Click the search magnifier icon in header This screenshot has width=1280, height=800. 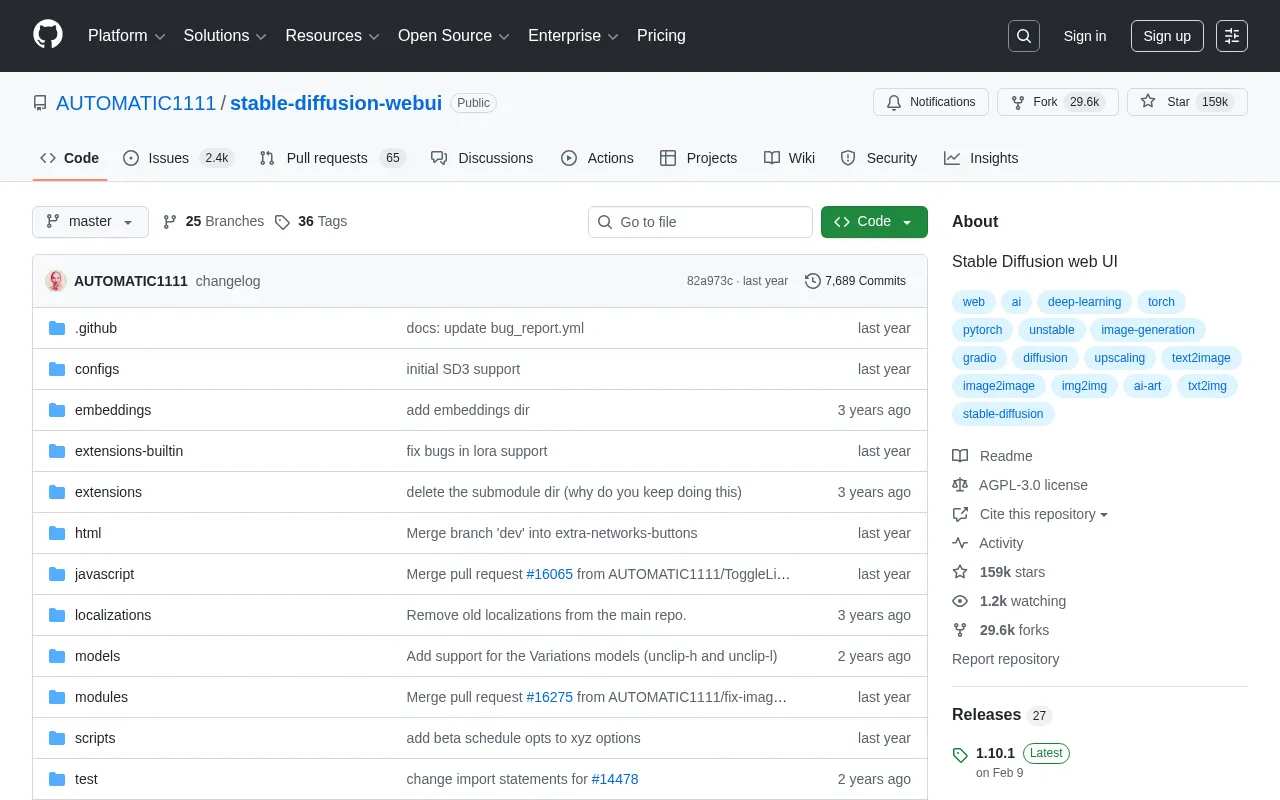pyautogui.click(x=1024, y=36)
